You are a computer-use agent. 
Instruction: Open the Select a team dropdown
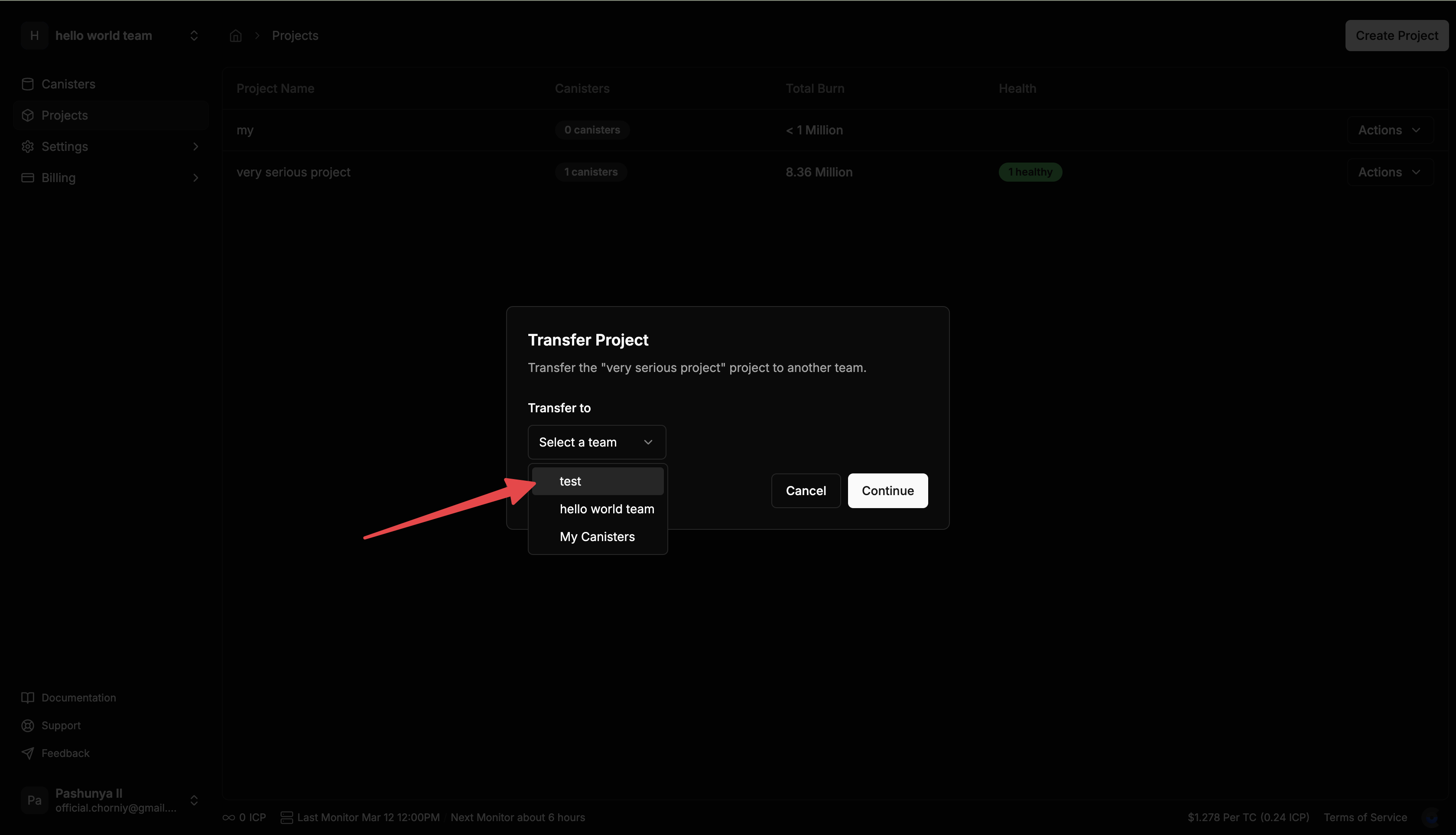tap(596, 442)
